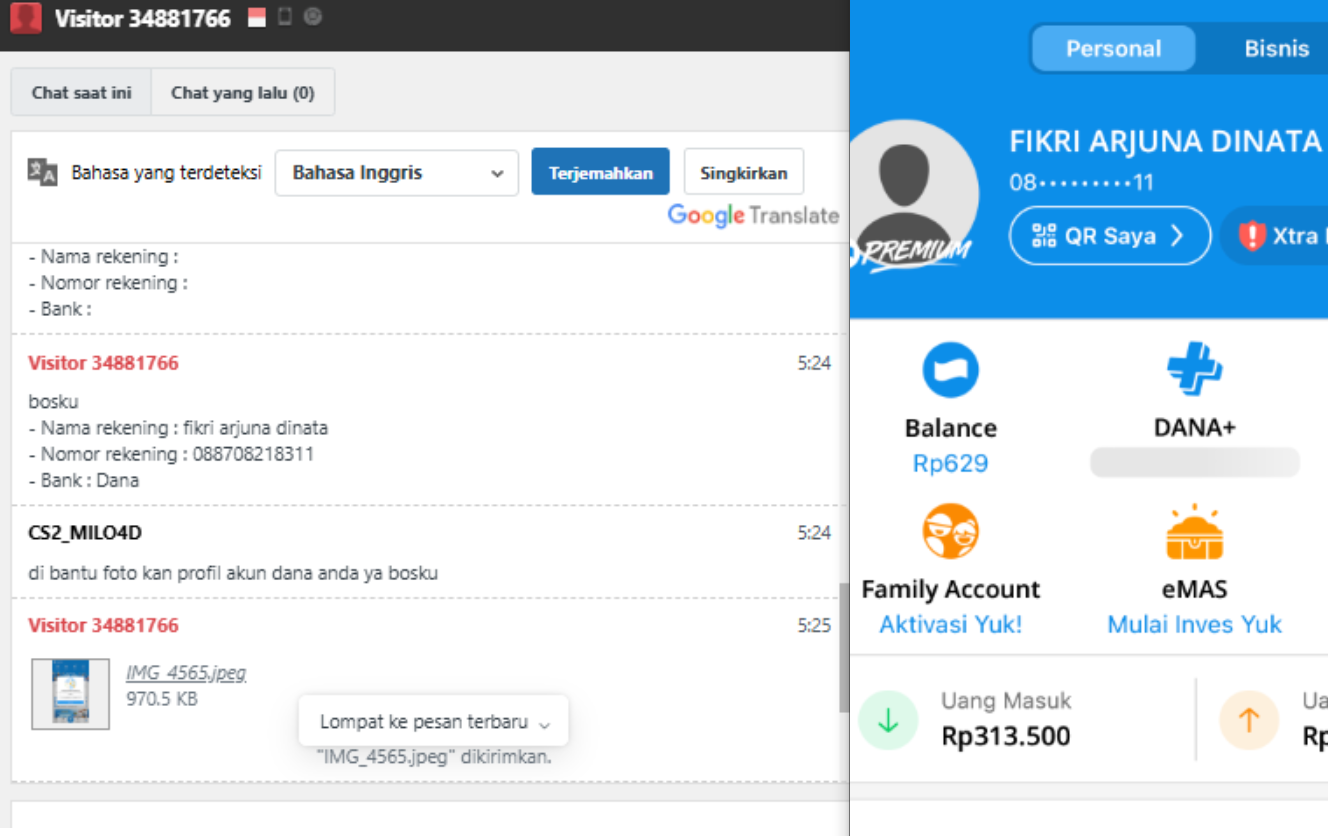Select the Bisnis tab in DANA

coord(1276,48)
